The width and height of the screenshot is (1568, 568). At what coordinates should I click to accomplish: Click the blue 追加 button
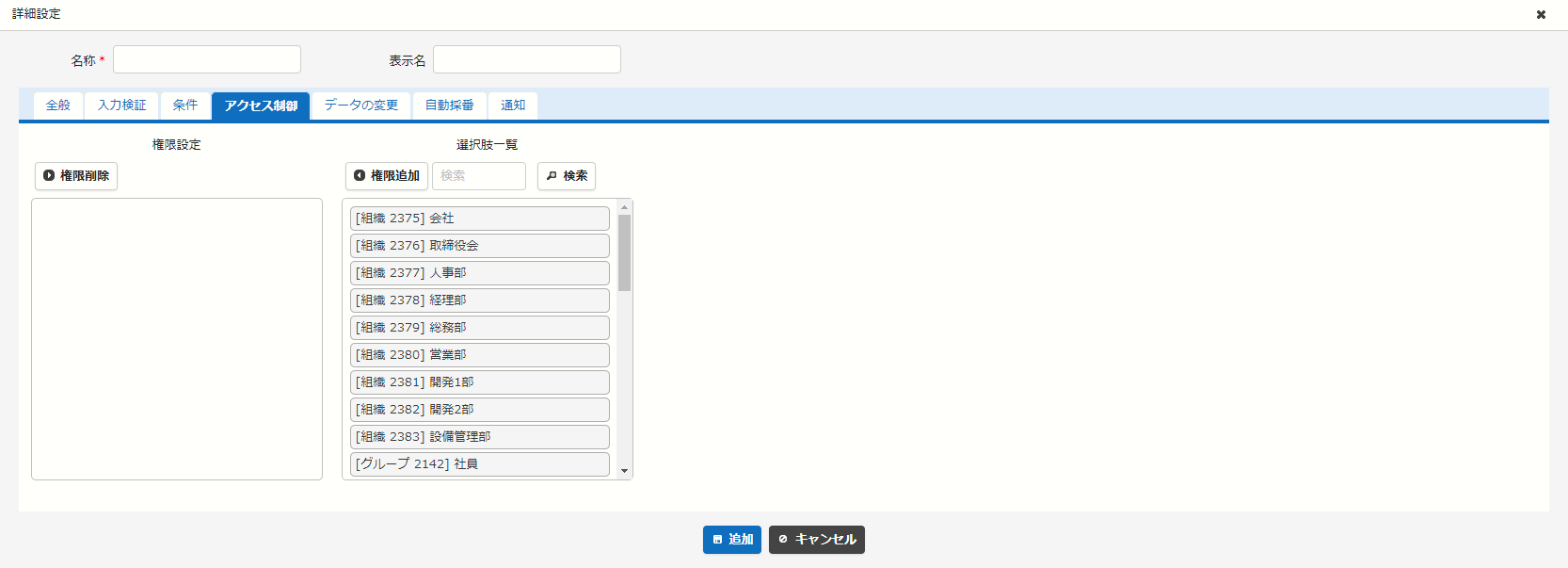[732, 540]
